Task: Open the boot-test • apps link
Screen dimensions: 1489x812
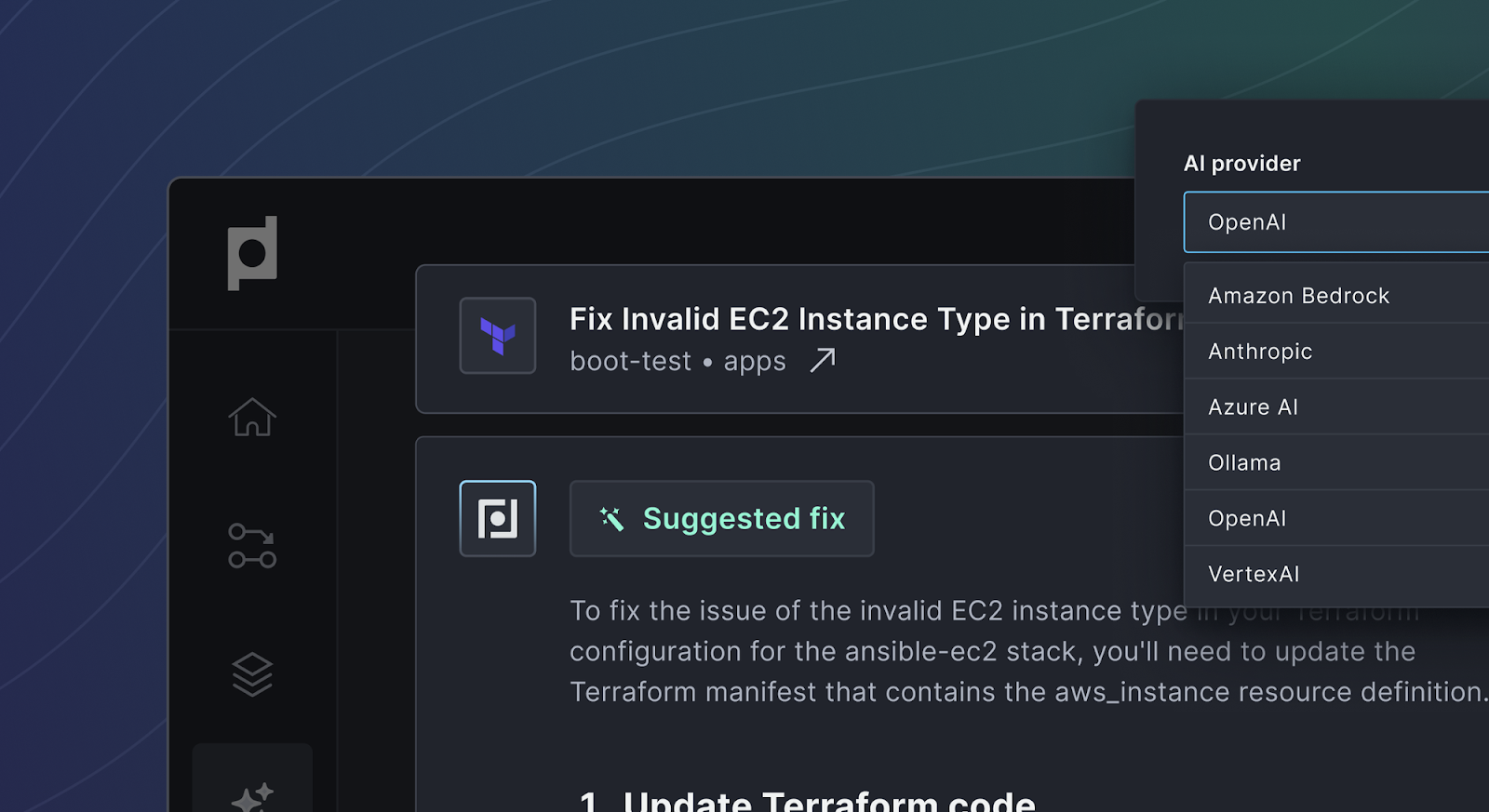Action: click(677, 361)
